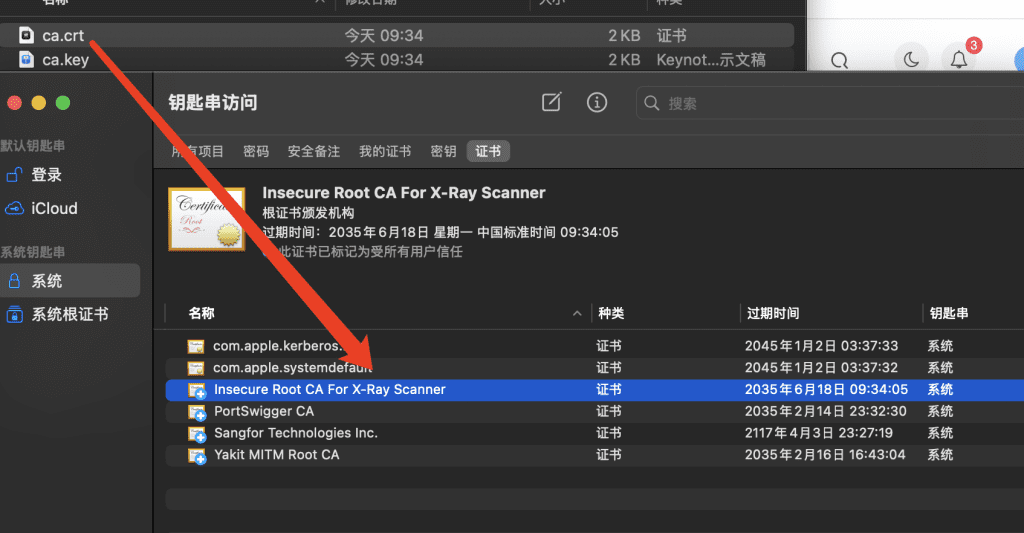Screen dimensions: 1024x533
Task: Click expiry 2045年1月2日 03:37:33 cell
Action: click(821, 346)
